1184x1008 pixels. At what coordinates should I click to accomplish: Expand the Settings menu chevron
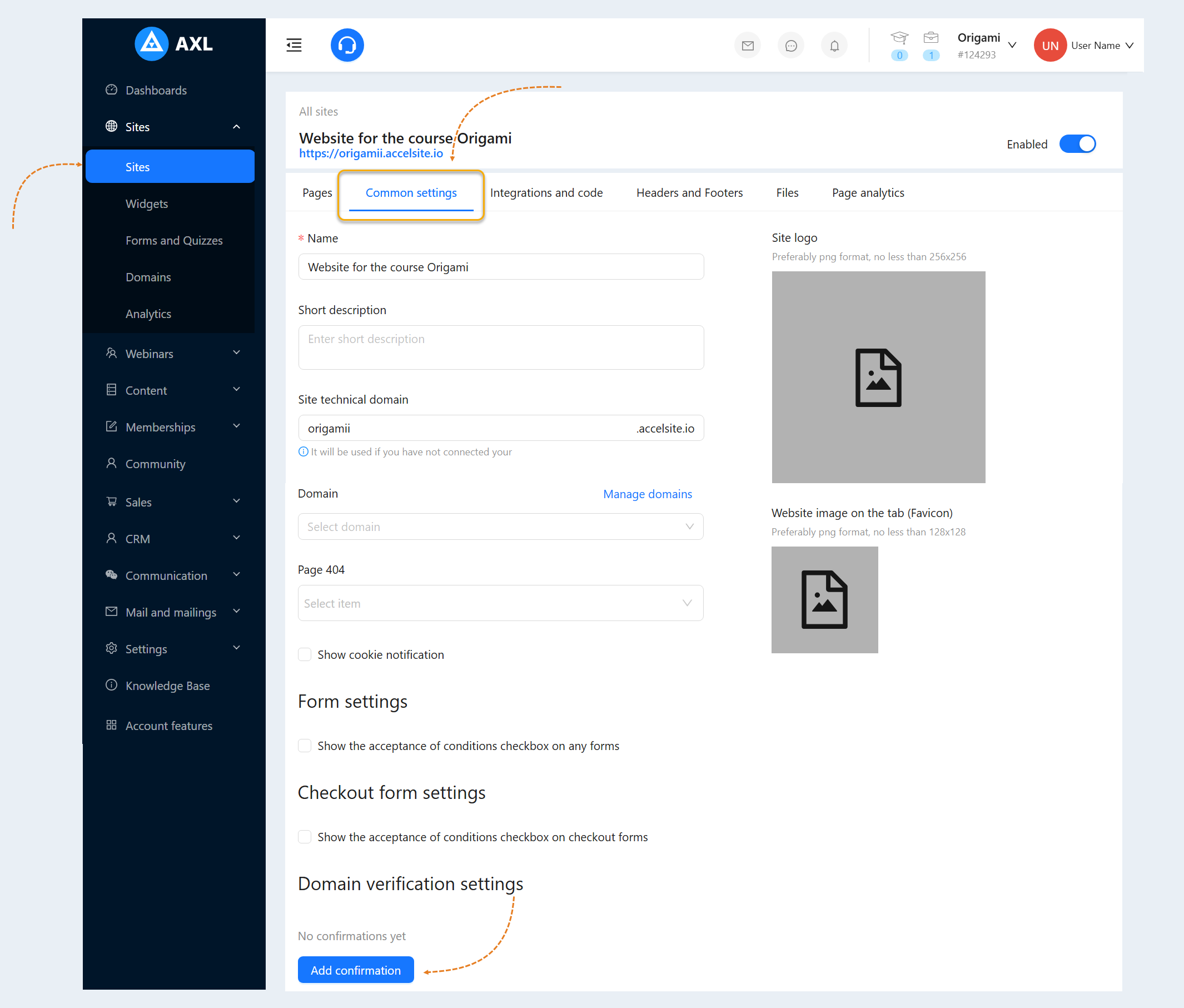[236, 647]
